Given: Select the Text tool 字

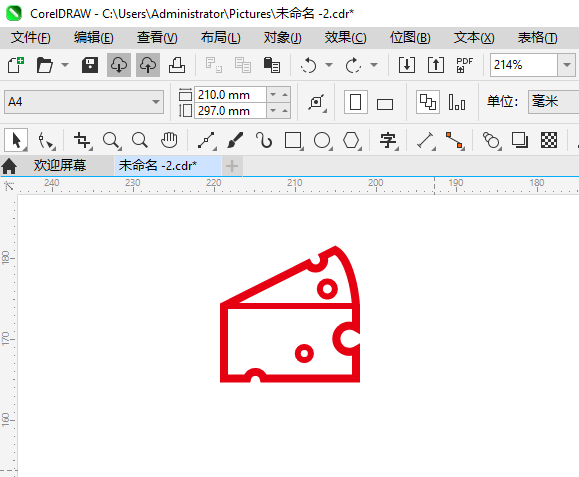Looking at the screenshot, I should 388,141.
